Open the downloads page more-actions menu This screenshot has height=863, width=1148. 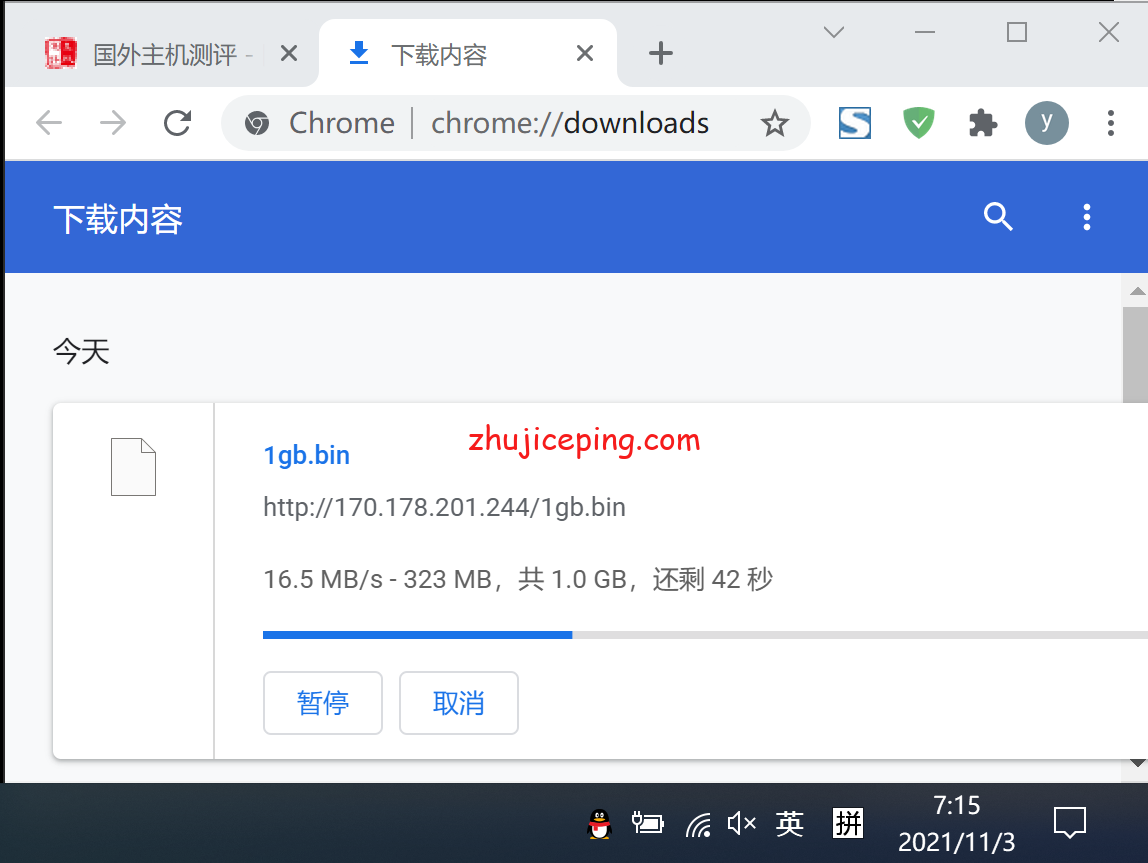pos(1086,217)
